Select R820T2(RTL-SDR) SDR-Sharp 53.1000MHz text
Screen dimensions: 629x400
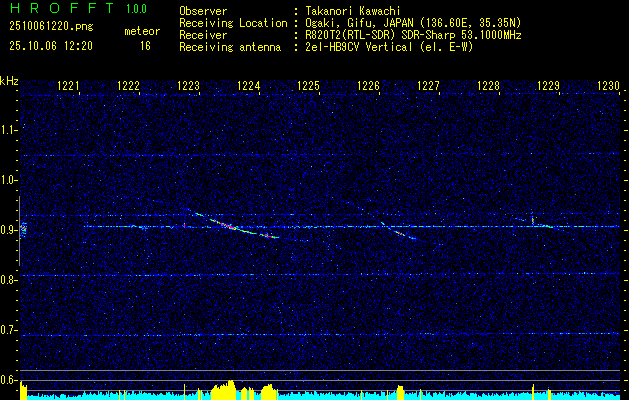coord(413,35)
